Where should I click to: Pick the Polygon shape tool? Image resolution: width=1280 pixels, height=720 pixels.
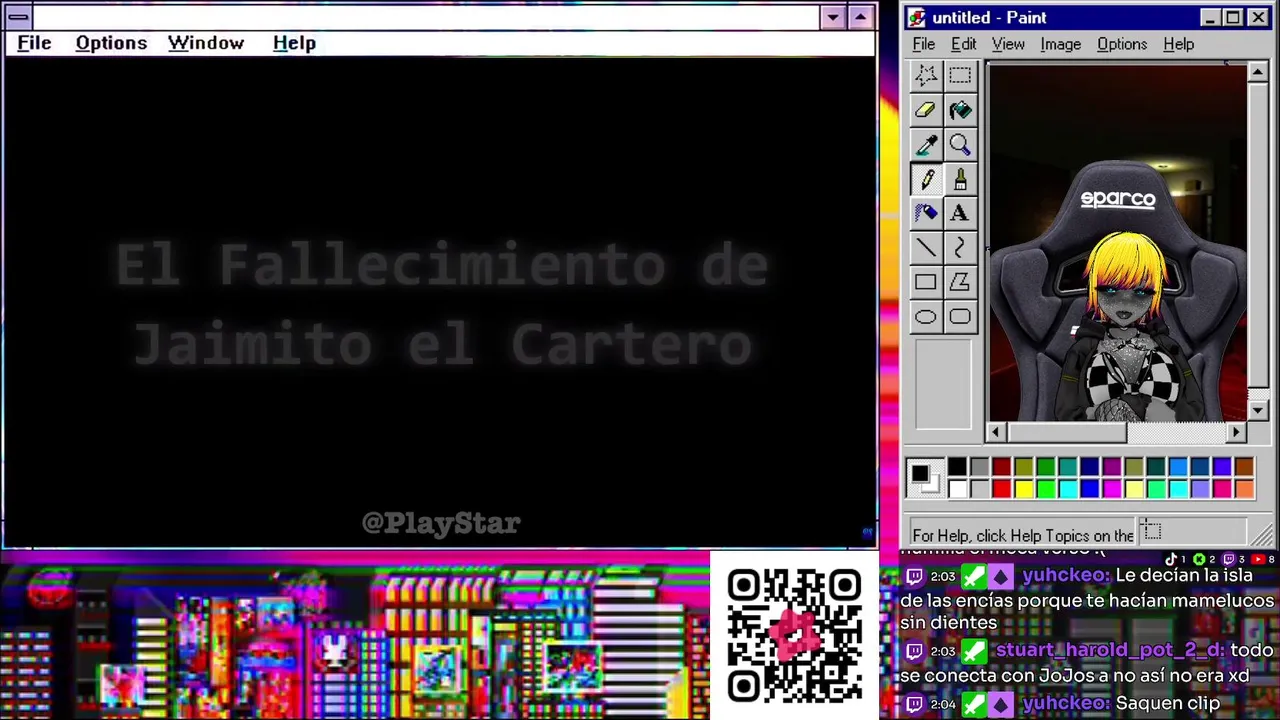[x=960, y=283]
